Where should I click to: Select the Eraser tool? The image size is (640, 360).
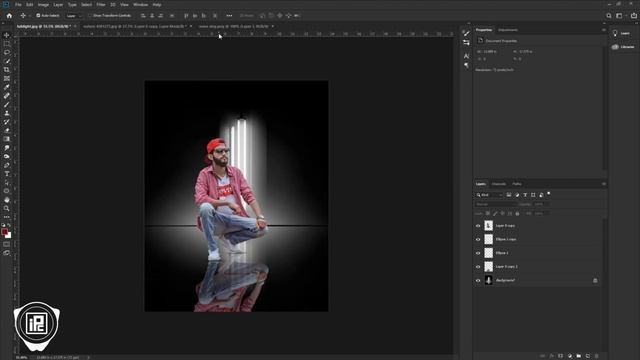tap(7, 131)
